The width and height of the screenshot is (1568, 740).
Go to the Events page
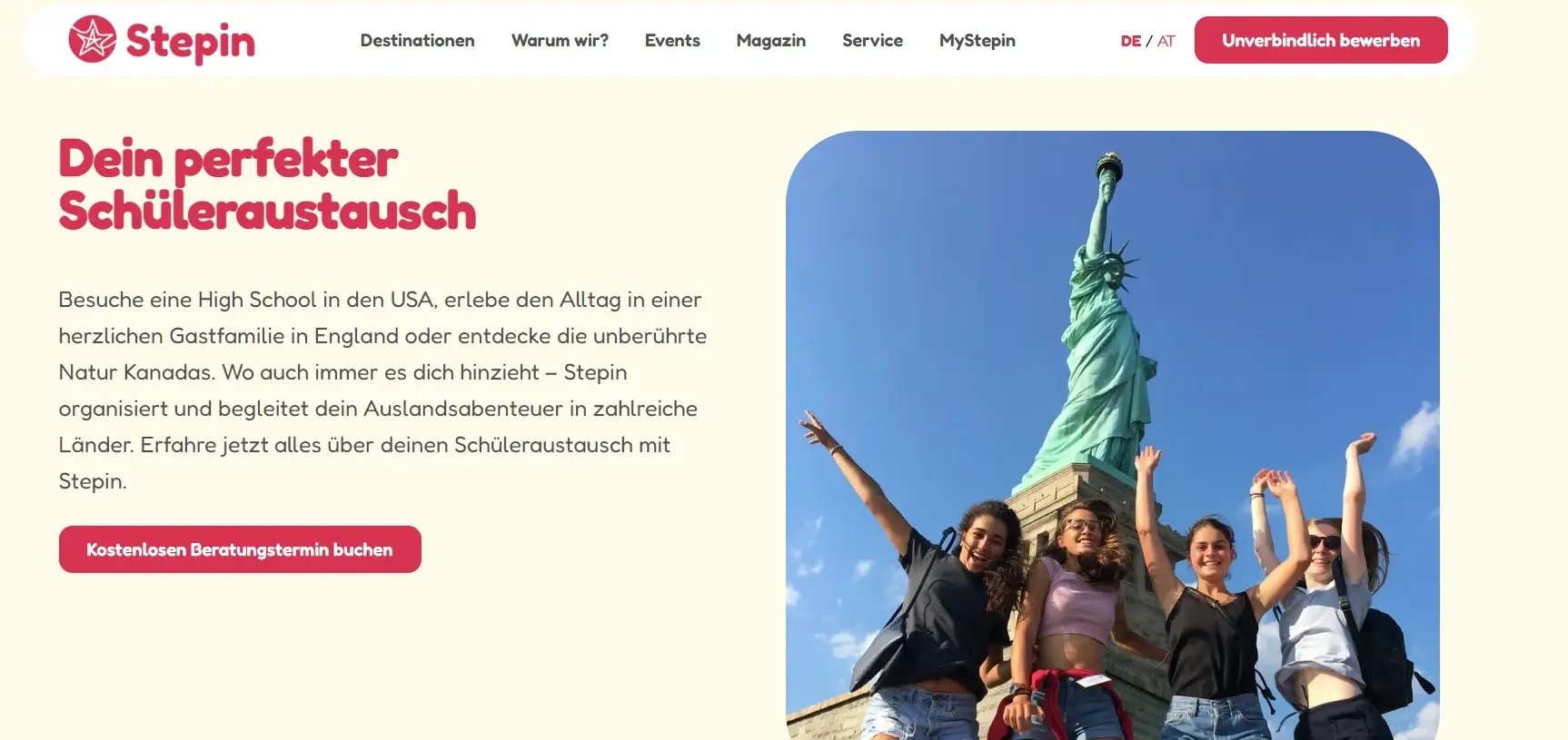pyautogui.click(x=672, y=40)
